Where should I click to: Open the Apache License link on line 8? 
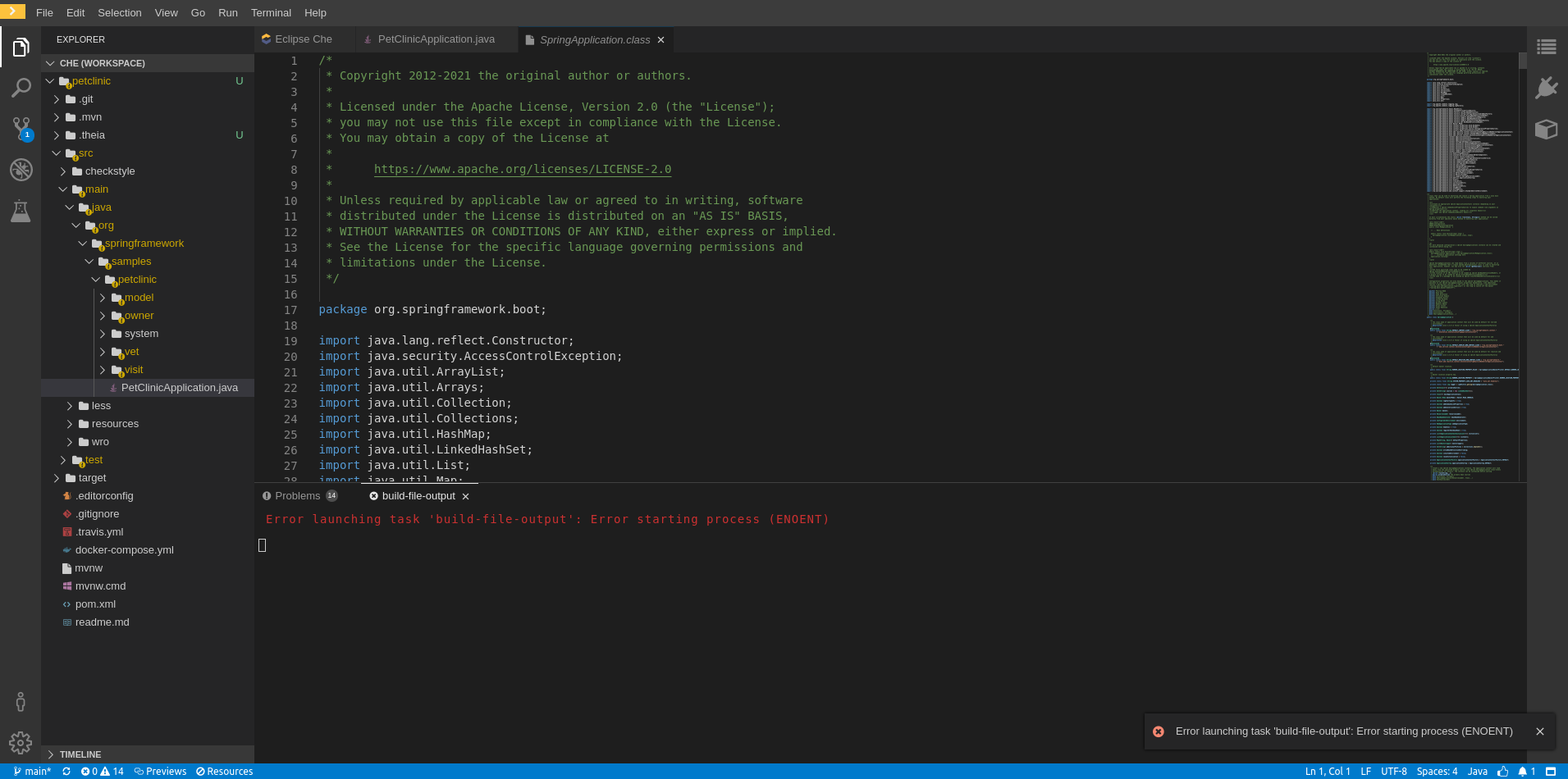tap(522, 170)
